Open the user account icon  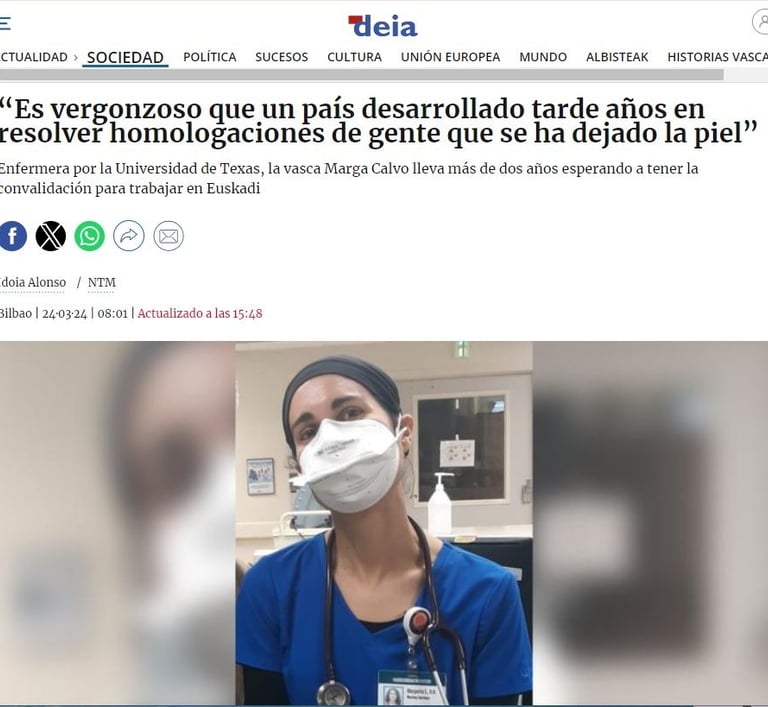coord(761,22)
